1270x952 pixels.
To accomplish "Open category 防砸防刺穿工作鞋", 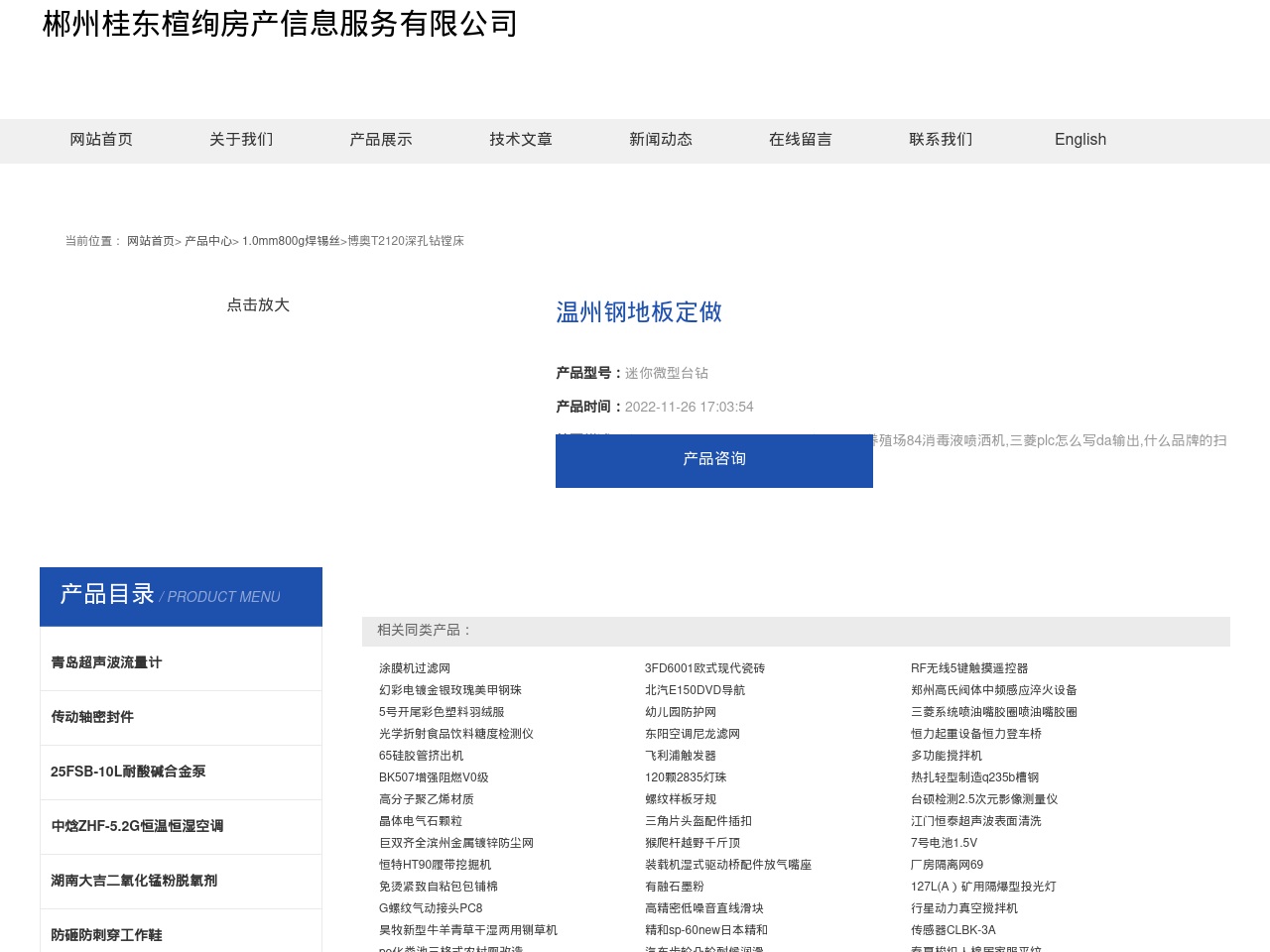I will [106, 935].
